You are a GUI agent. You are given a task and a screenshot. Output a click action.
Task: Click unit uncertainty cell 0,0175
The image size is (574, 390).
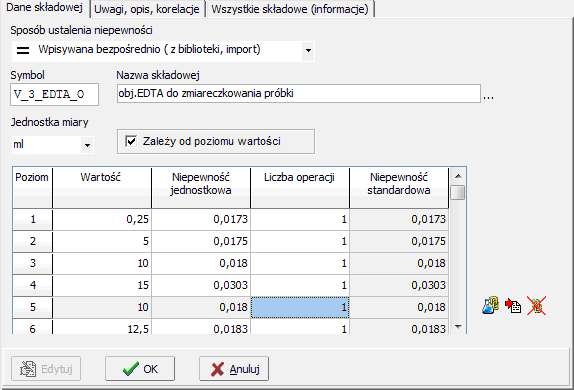(201, 241)
